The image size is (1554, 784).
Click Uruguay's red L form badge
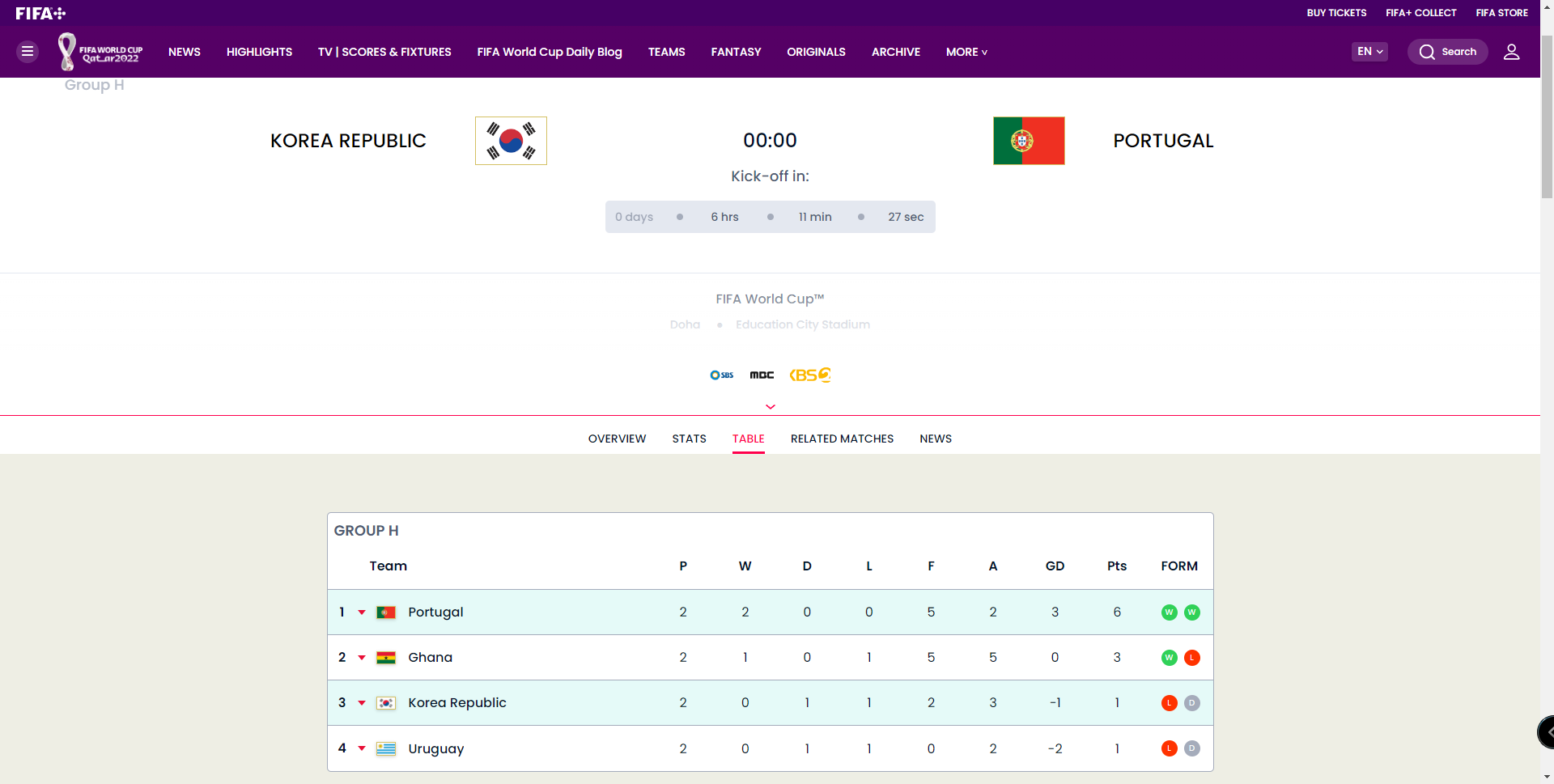click(x=1169, y=748)
